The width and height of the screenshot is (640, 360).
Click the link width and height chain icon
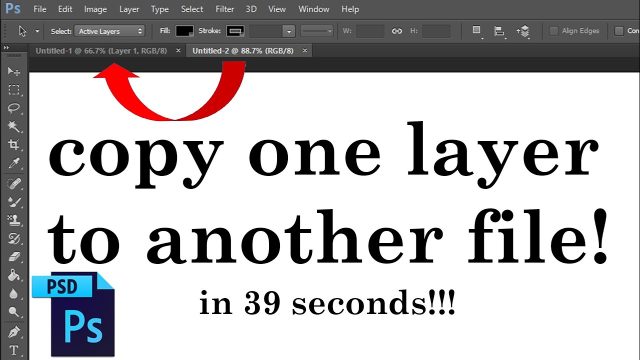point(397,31)
